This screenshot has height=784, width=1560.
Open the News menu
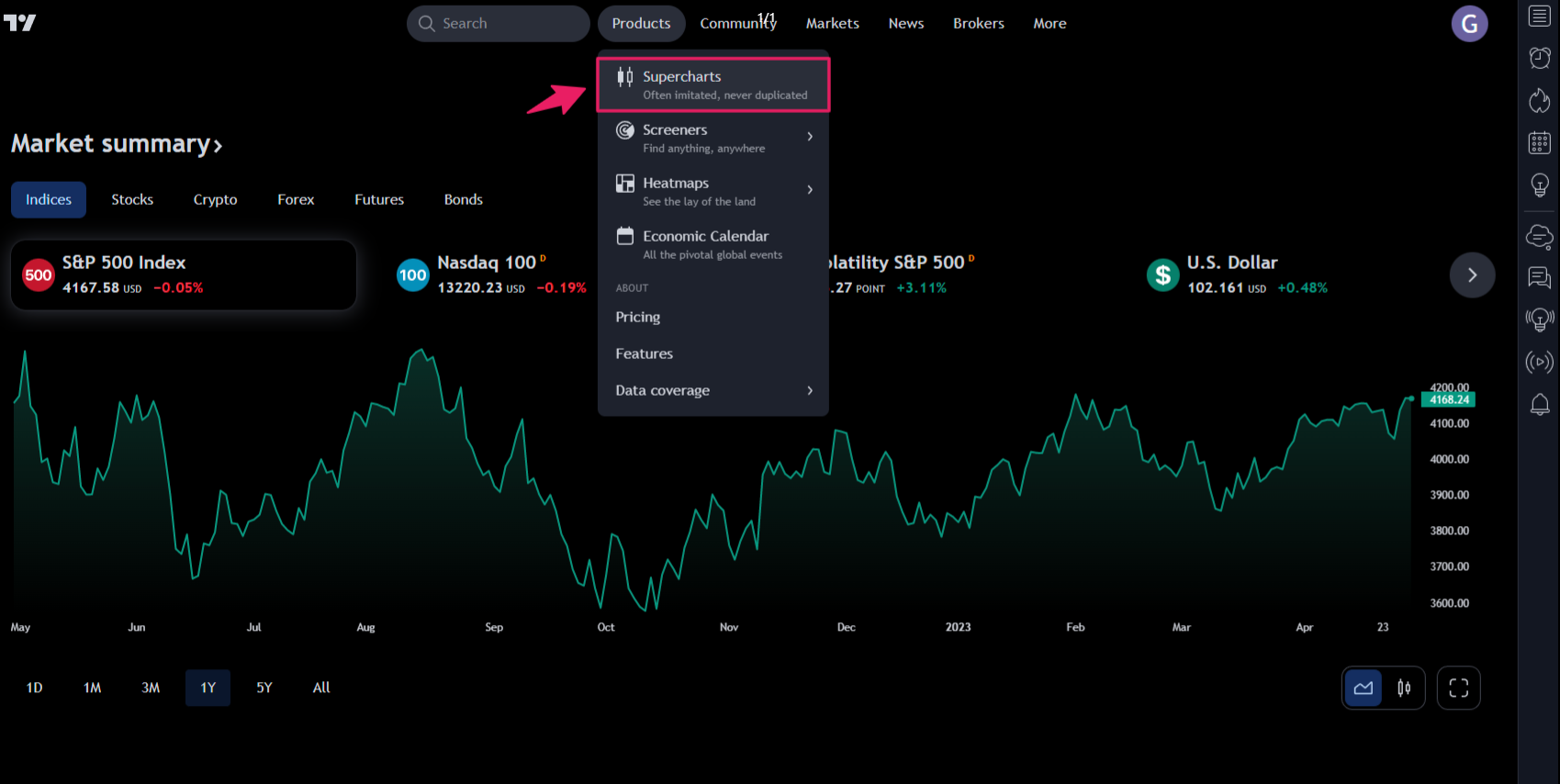tap(906, 24)
